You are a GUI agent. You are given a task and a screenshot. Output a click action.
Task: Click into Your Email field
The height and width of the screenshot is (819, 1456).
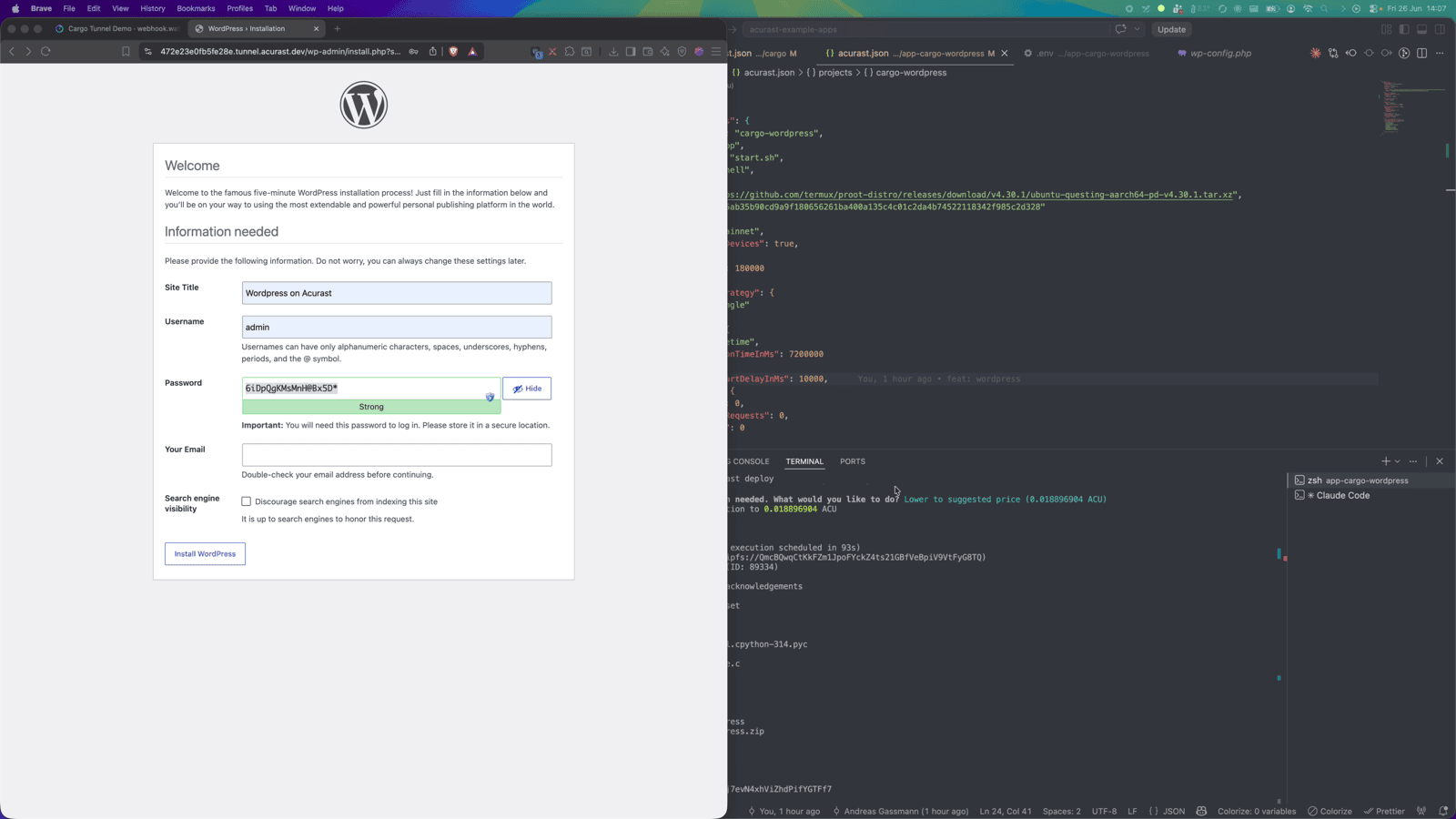(x=397, y=455)
